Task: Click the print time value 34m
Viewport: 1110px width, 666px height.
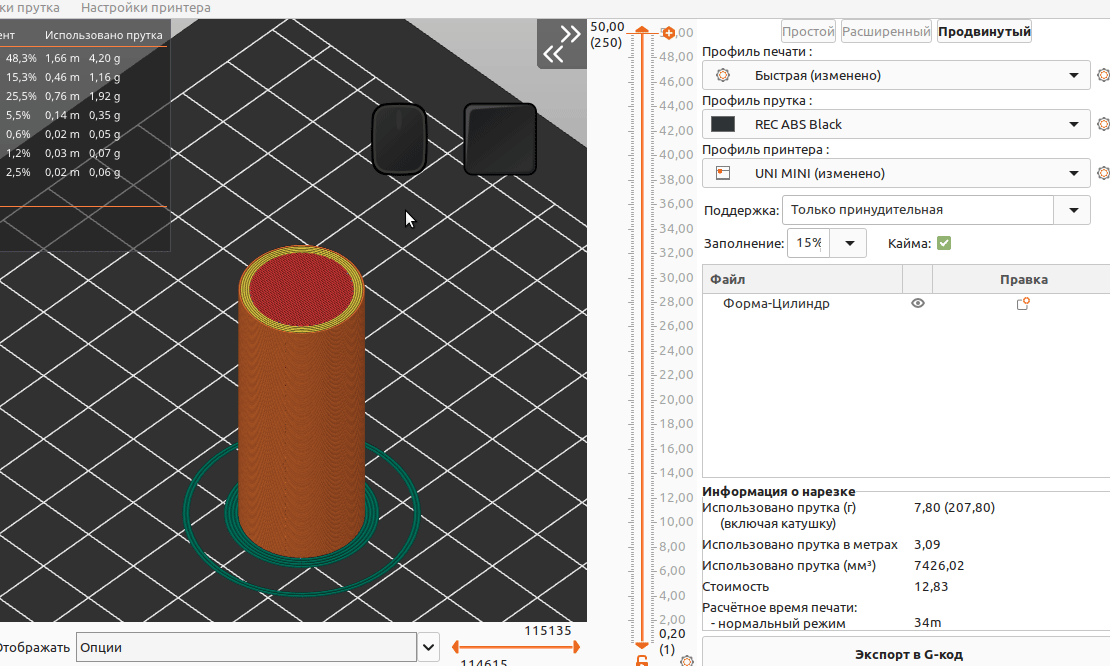Action: tap(927, 623)
